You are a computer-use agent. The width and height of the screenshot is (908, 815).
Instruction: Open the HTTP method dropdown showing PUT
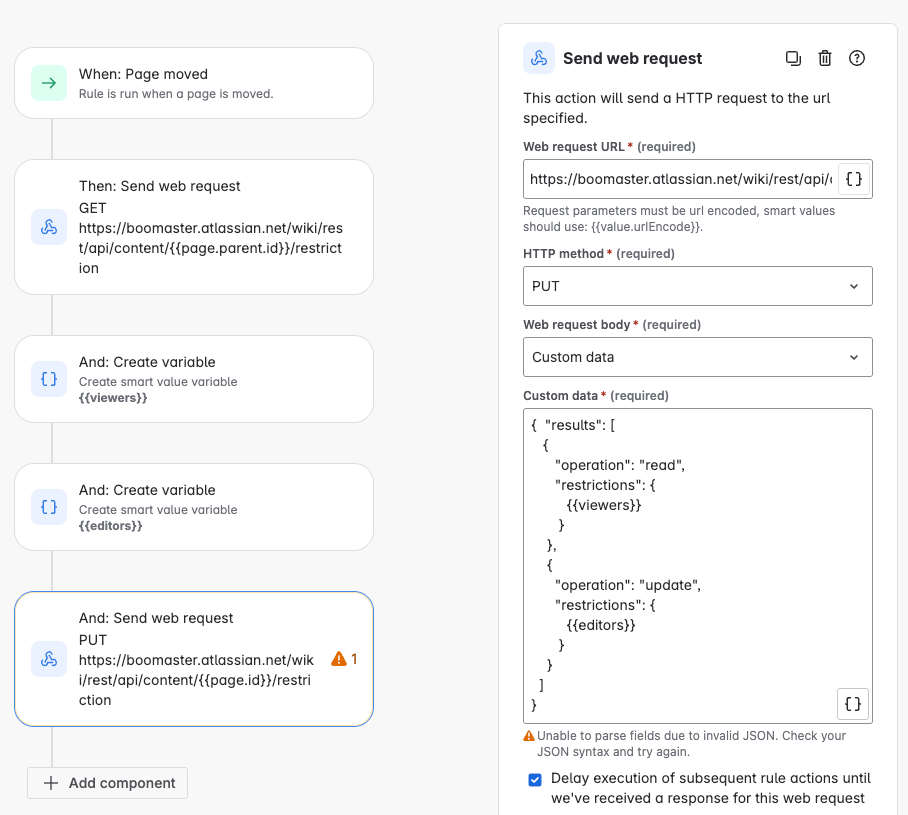(698, 286)
